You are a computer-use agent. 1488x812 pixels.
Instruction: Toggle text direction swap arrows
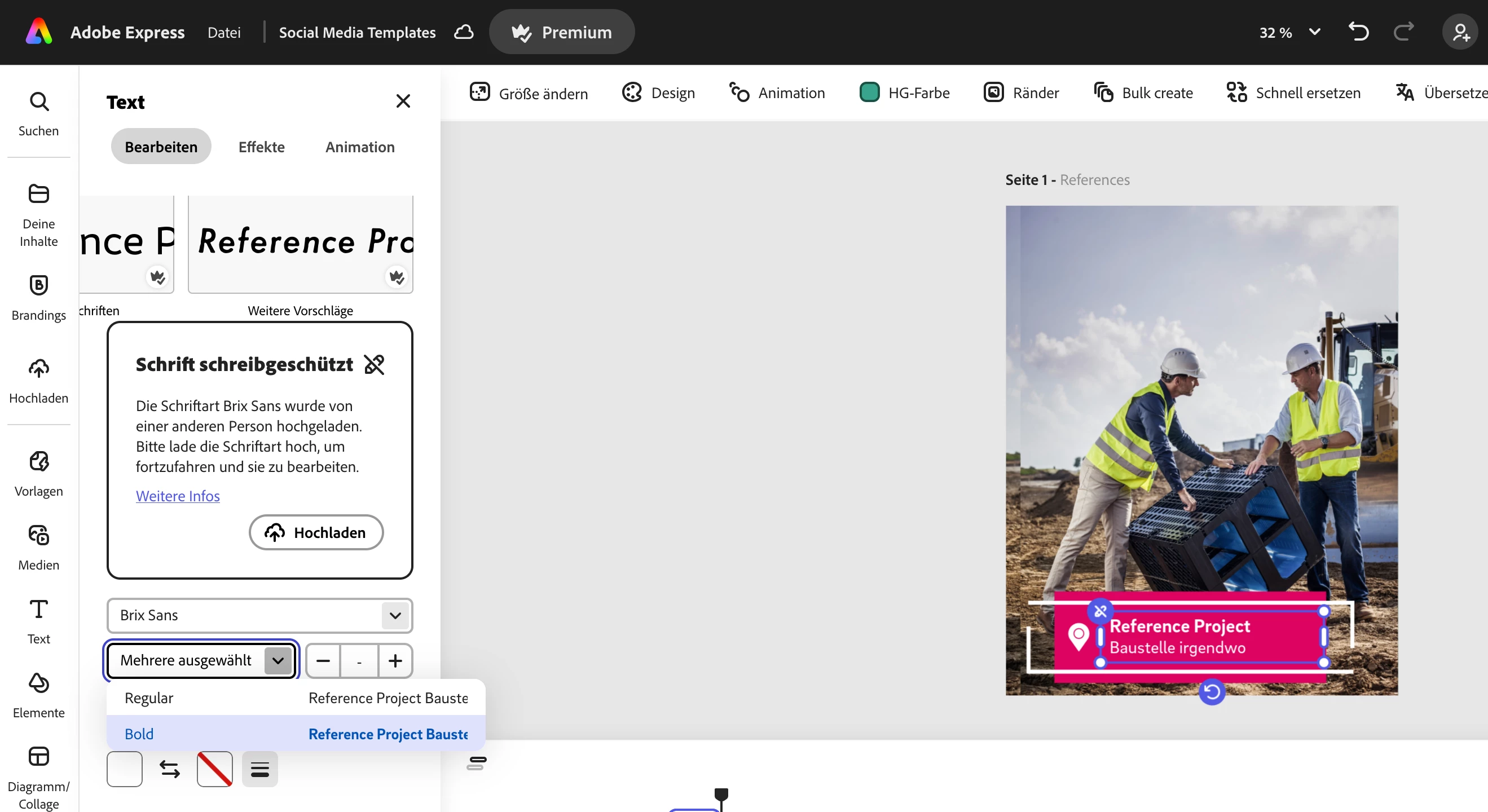[x=169, y=769]
